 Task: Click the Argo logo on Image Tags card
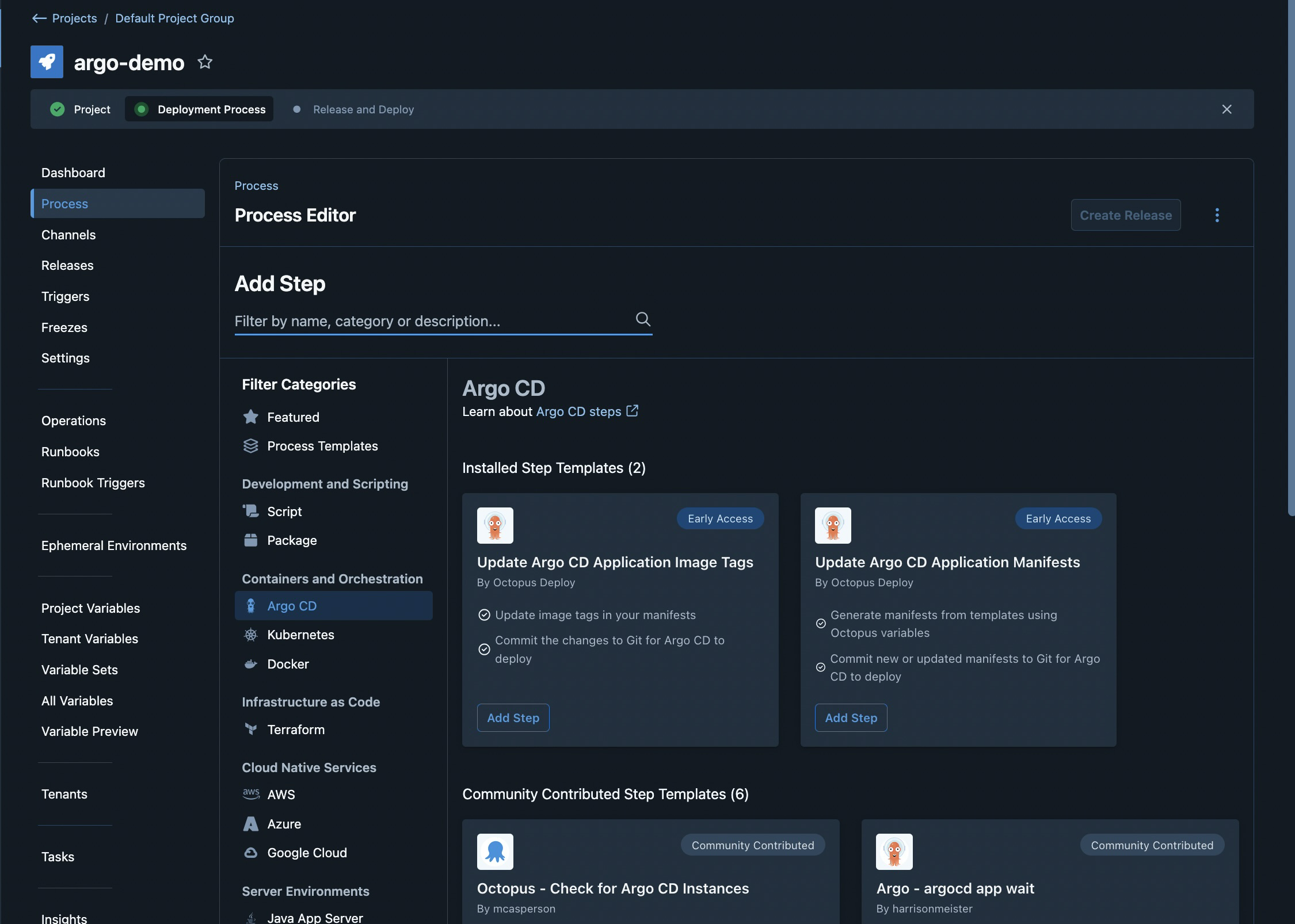pos(495,525)
